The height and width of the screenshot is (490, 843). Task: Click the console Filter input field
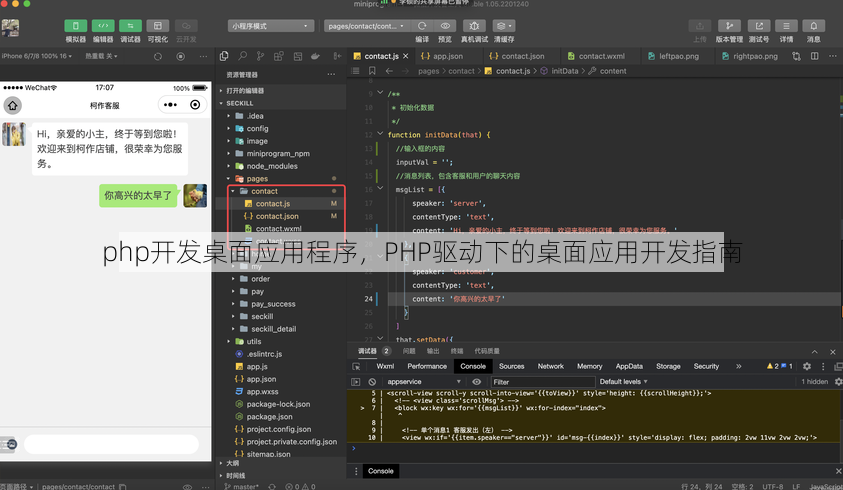coord(542,382)
